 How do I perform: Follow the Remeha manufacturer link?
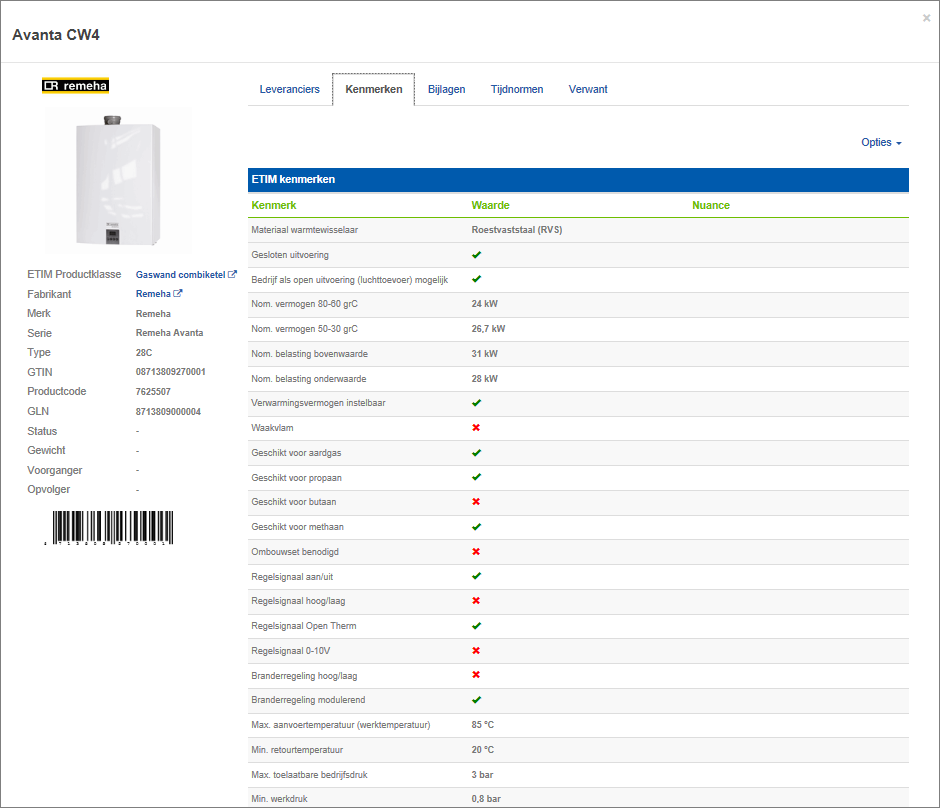pos(153,294)
